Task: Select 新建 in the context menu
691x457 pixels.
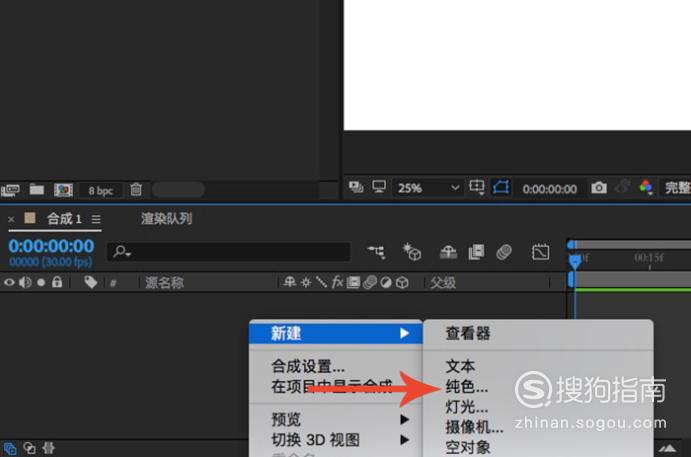Action: [x=336, y=334]
